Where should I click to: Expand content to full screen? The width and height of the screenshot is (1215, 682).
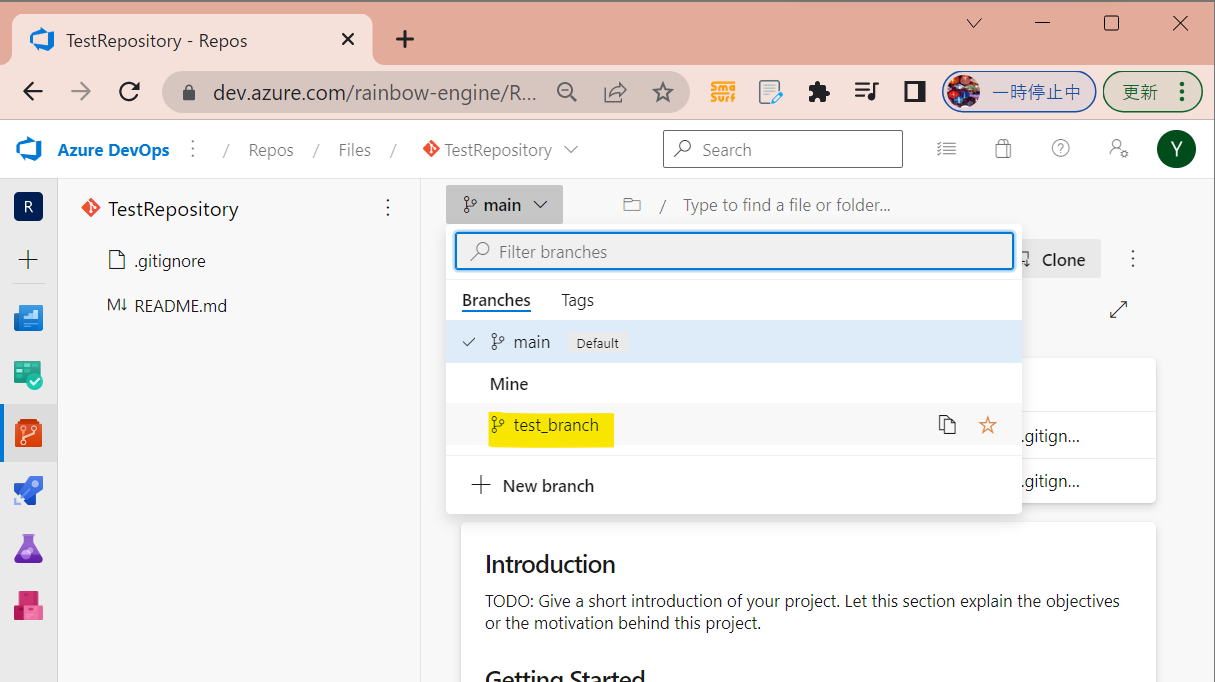[1119, 310]
